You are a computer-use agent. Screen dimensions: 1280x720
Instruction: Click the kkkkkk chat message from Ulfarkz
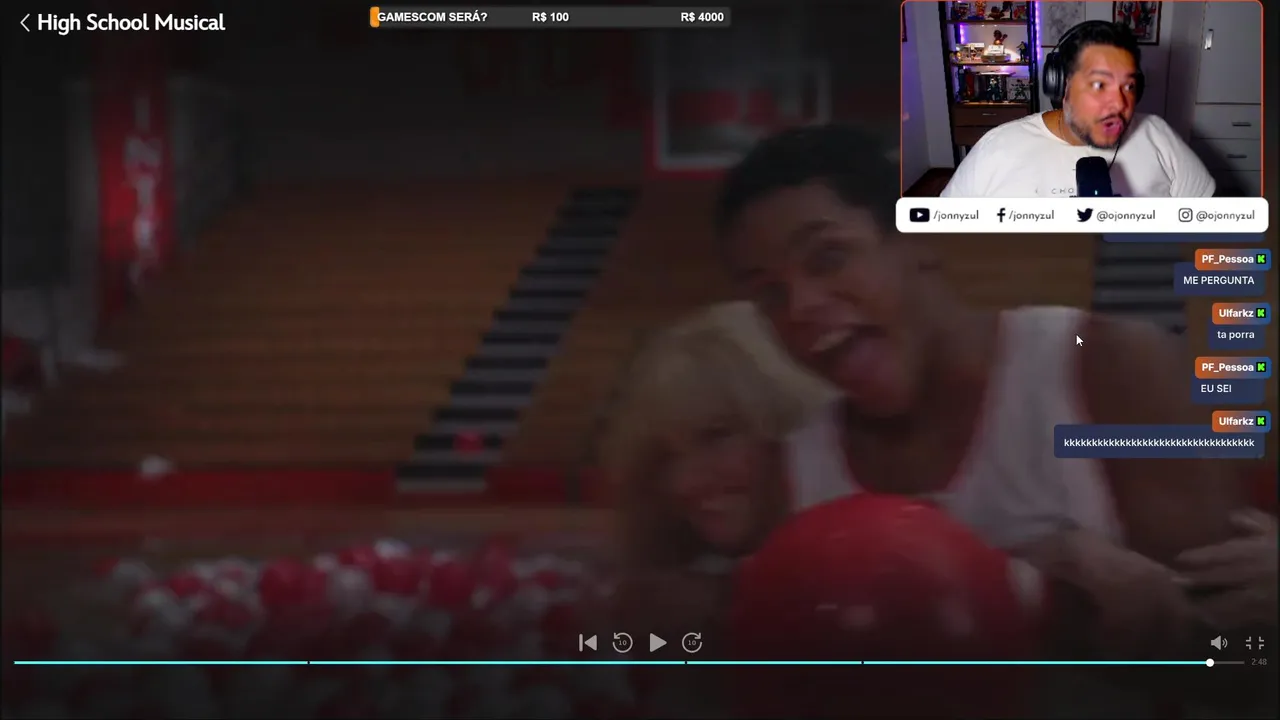[x=1159, y=442]
